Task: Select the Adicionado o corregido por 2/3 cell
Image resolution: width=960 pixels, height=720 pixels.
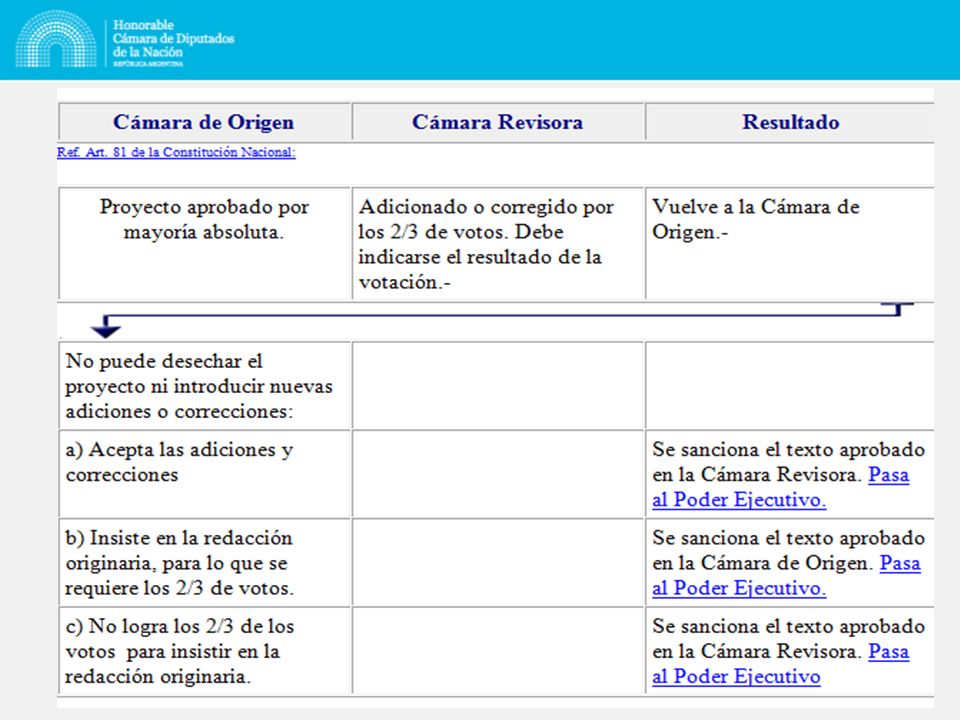Action: point(498,244)
